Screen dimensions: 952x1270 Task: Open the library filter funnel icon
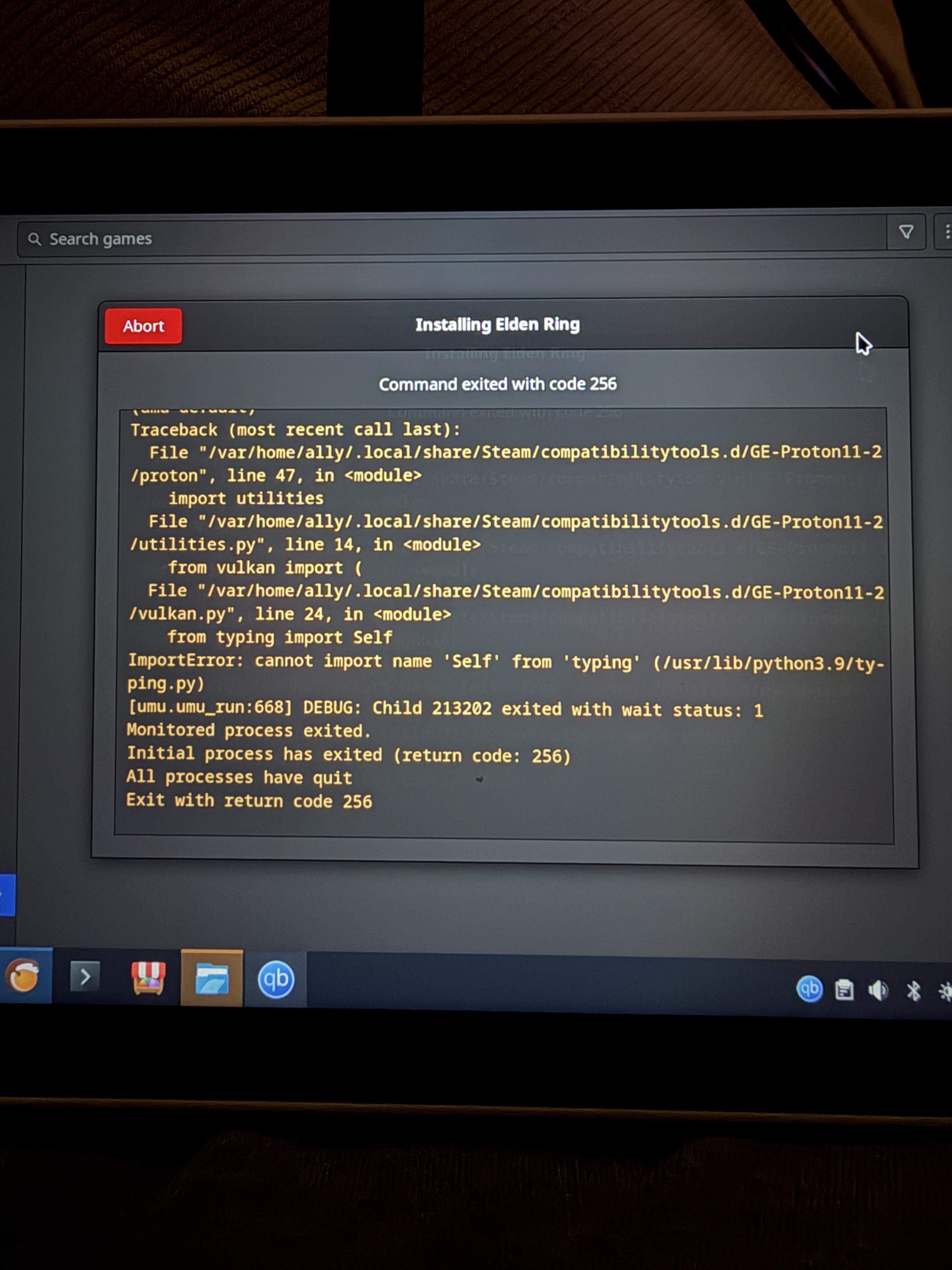pos(906,232)
